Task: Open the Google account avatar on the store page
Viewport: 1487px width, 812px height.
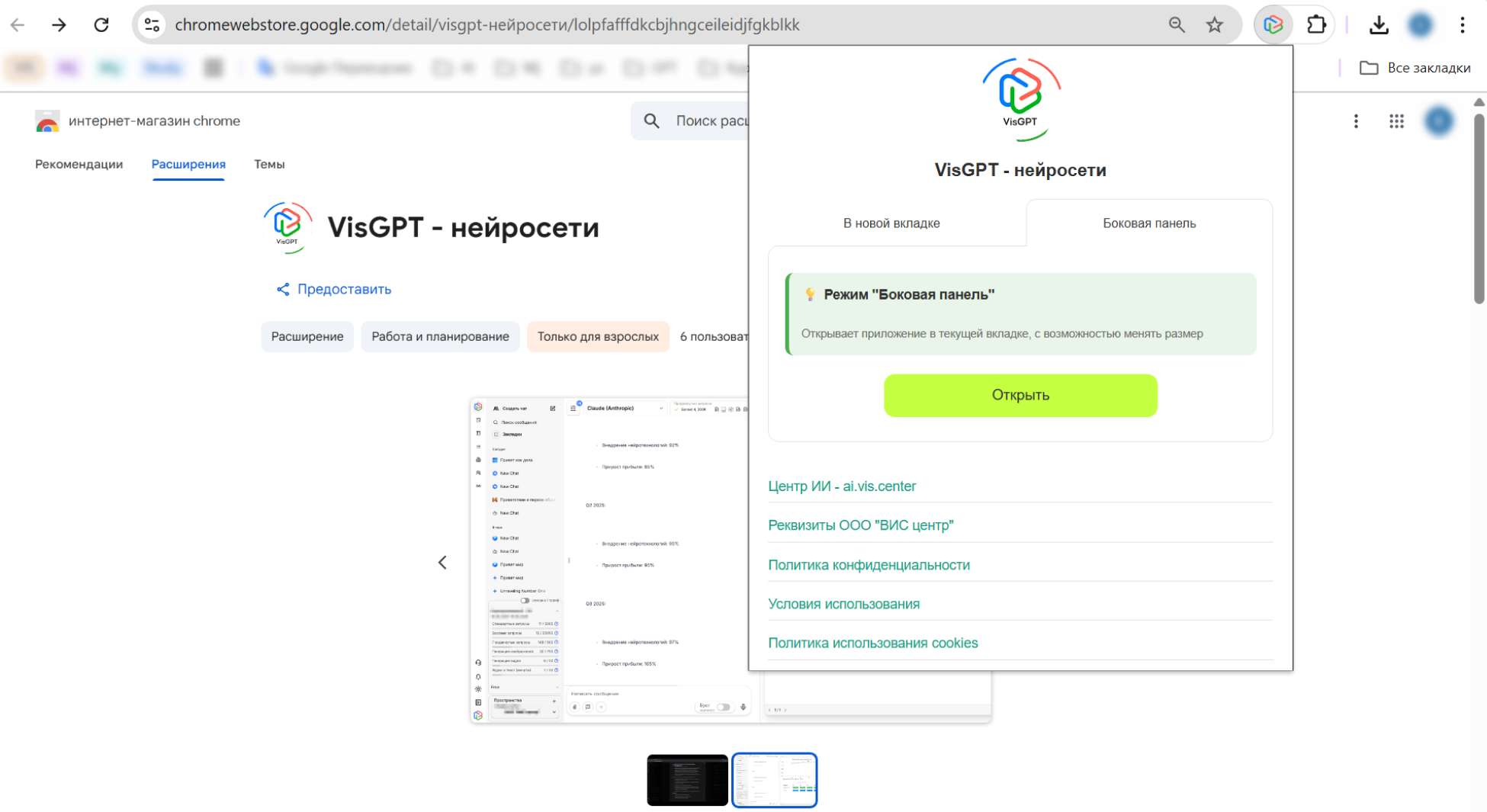Action: (1439, 121)
